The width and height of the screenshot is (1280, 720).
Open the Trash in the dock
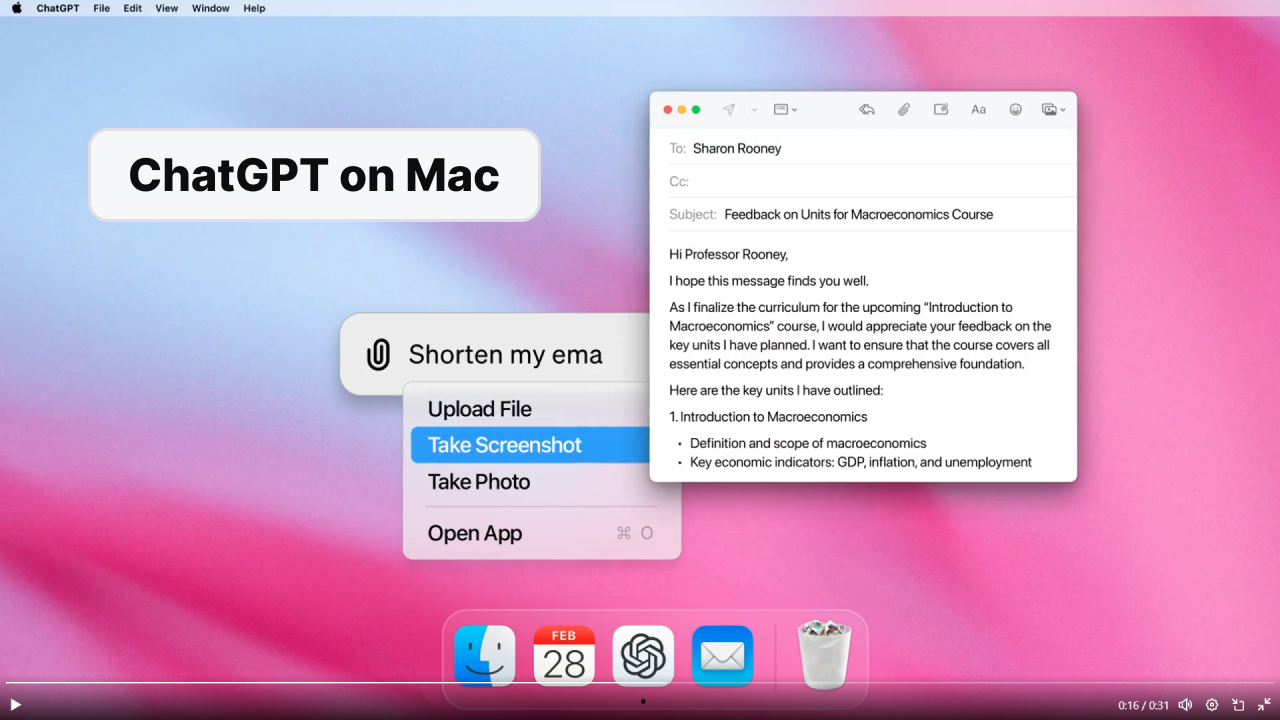pyautogui.click(x=824, y=655)
